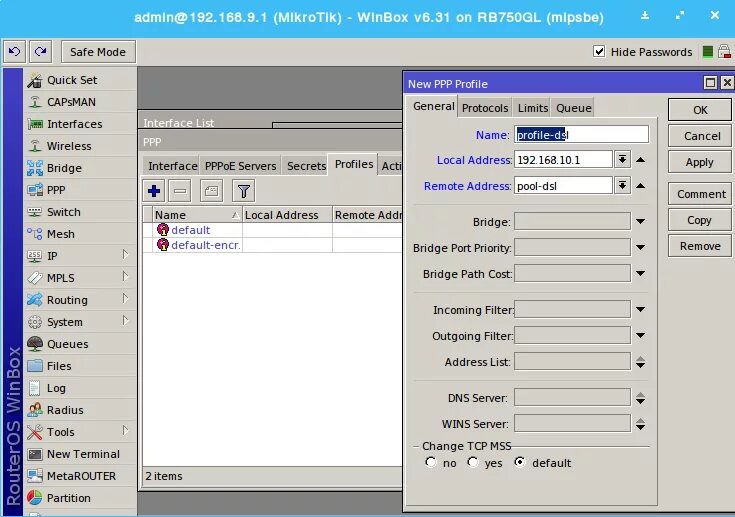The image size is (735, 517).
Task: Click the minus remove icon in PPP
Action: click(180, 191)
